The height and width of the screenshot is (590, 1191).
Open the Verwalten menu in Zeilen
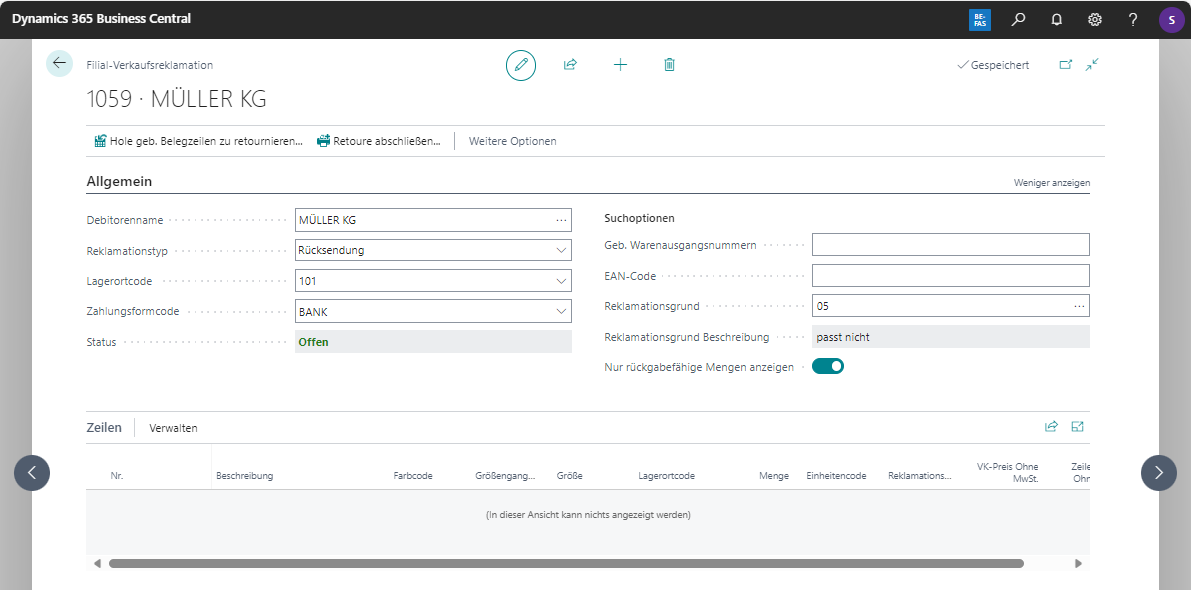click(x=173, y=428)
